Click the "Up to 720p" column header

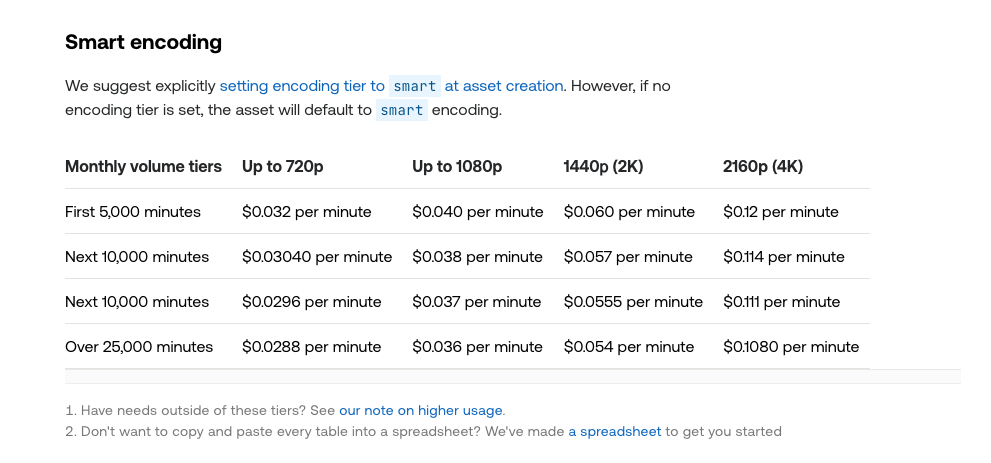(283, 166)
